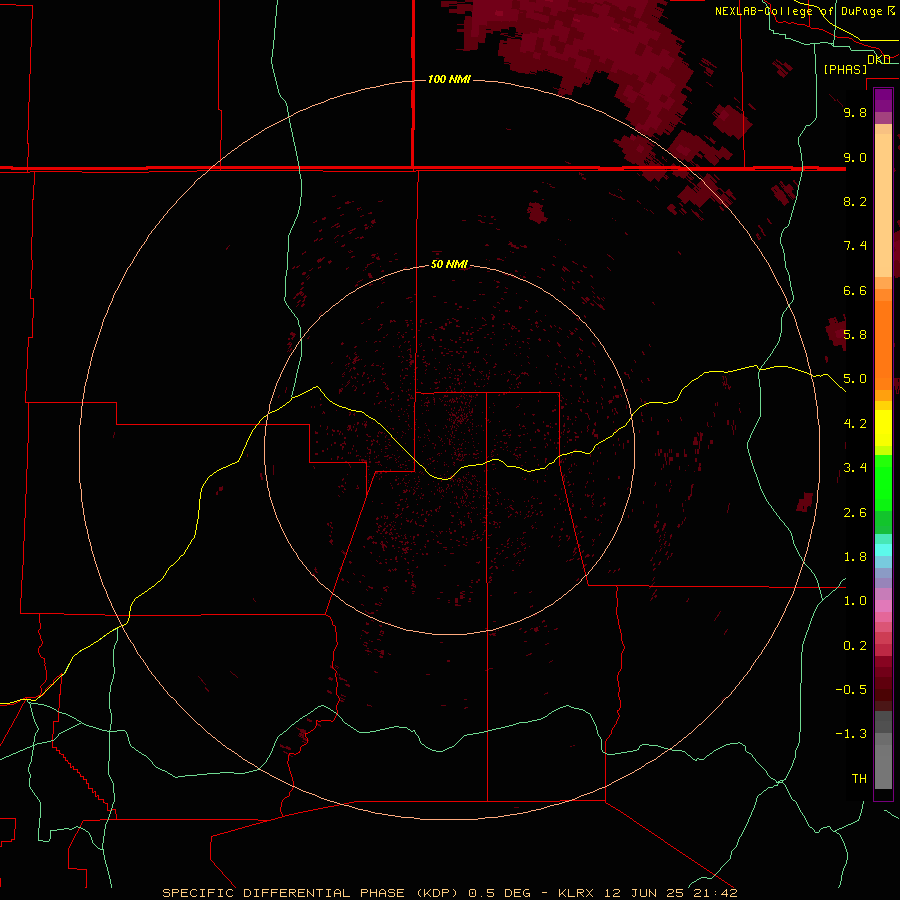Click the 5.0 value on the color scale
This screenshot has height=900, width=900.
point(855,379)
